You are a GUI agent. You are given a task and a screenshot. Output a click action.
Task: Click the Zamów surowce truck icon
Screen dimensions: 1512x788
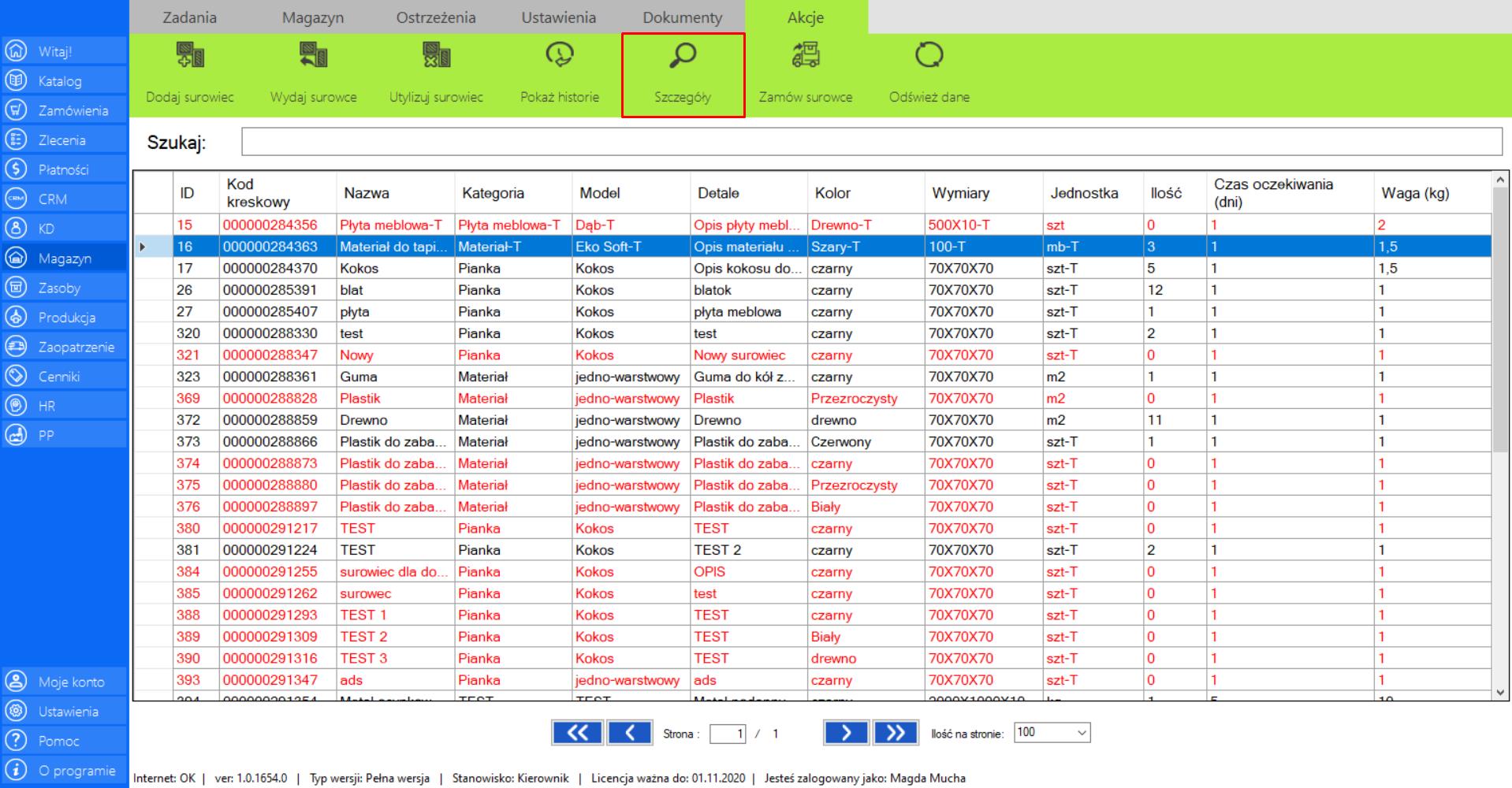[806, 54]
